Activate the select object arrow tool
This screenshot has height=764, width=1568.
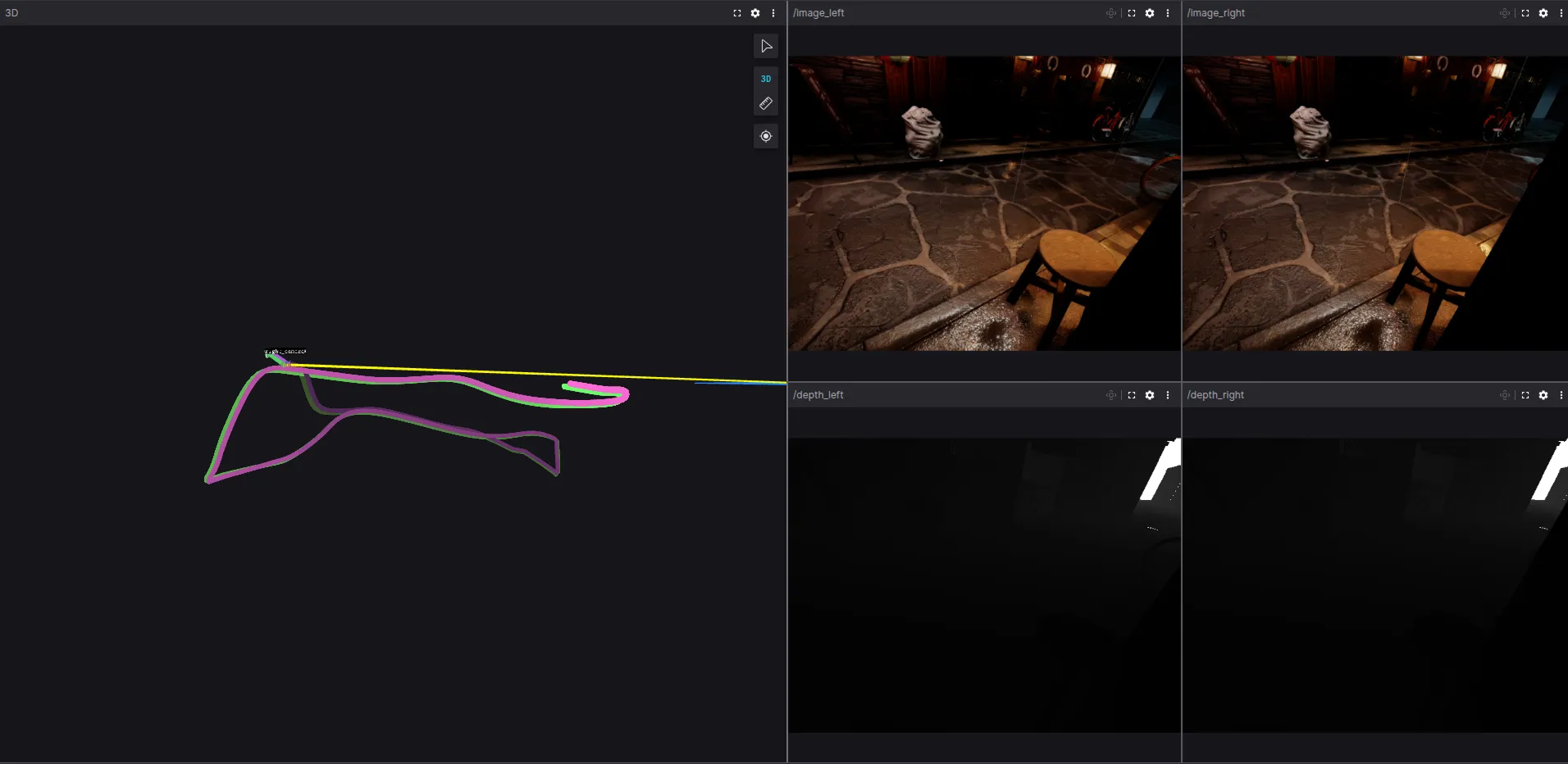pyautogui.click(x=766, y=46)
